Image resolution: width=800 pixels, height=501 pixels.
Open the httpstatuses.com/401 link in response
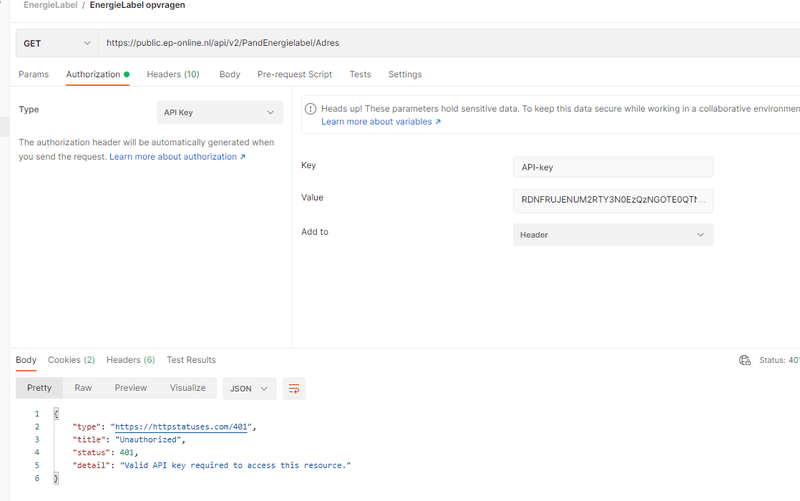[x=180, y=427]
